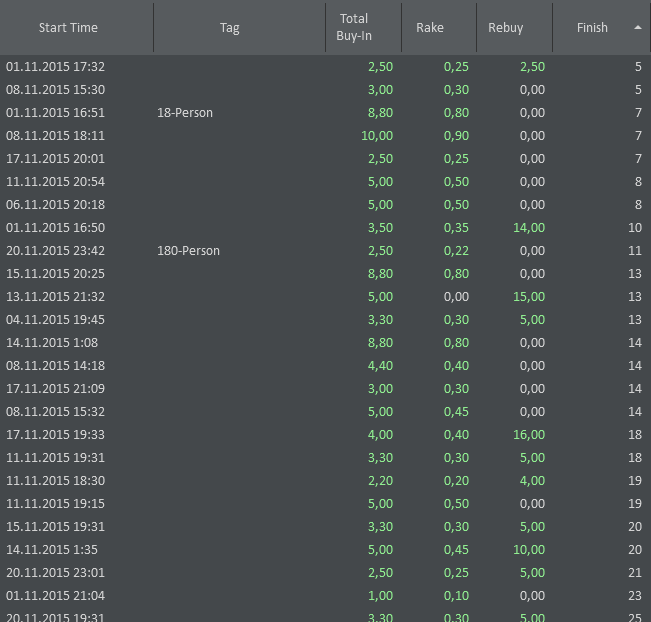Click the Finish column header label
Image resolution: width=651 pixels, height=622 pixels.
(592, 28)
